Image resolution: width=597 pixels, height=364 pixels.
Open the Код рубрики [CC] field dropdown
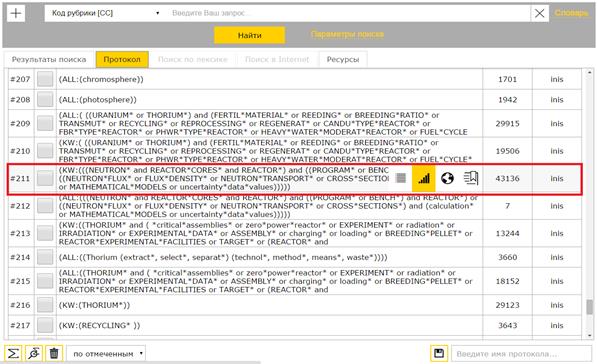pos(104,13)
